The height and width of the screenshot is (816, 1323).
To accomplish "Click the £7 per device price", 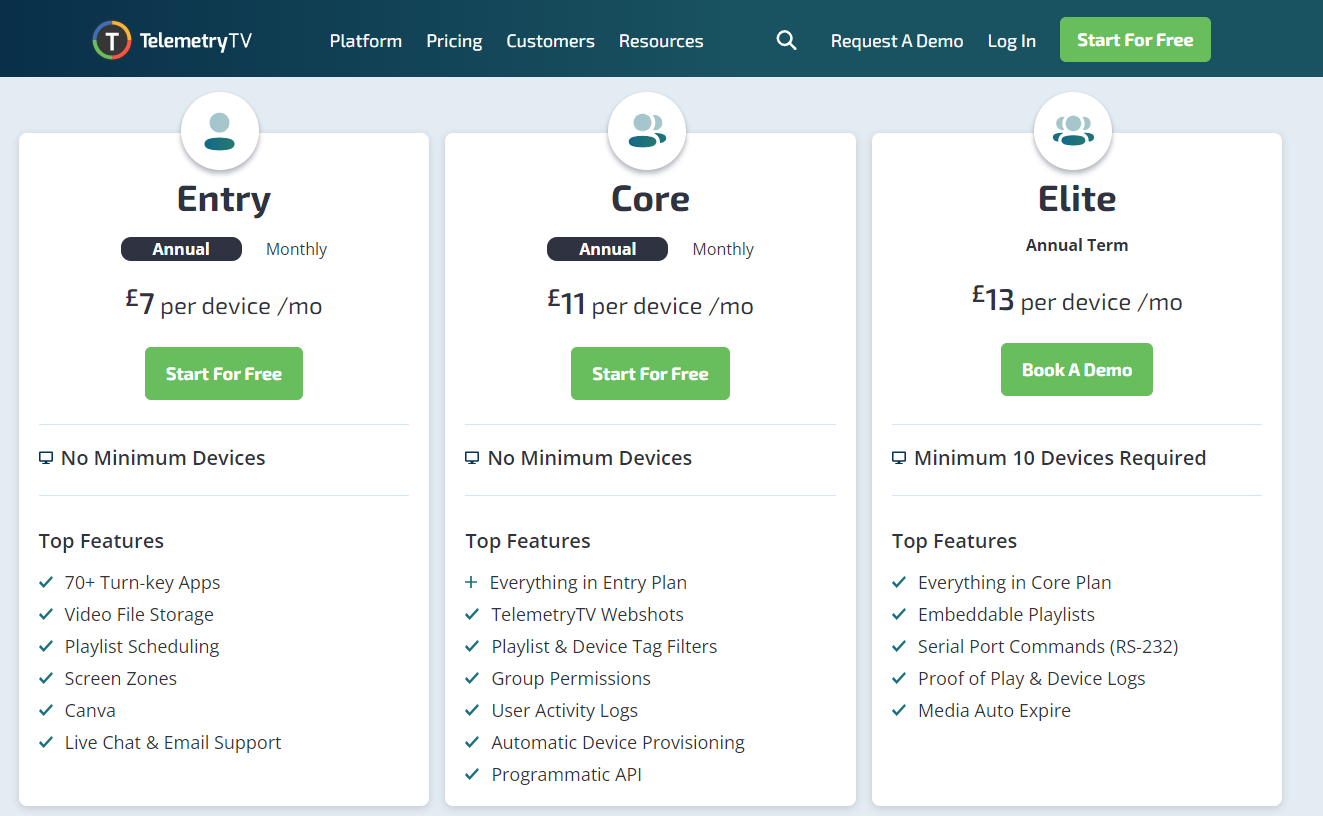I will coord(224,303).
